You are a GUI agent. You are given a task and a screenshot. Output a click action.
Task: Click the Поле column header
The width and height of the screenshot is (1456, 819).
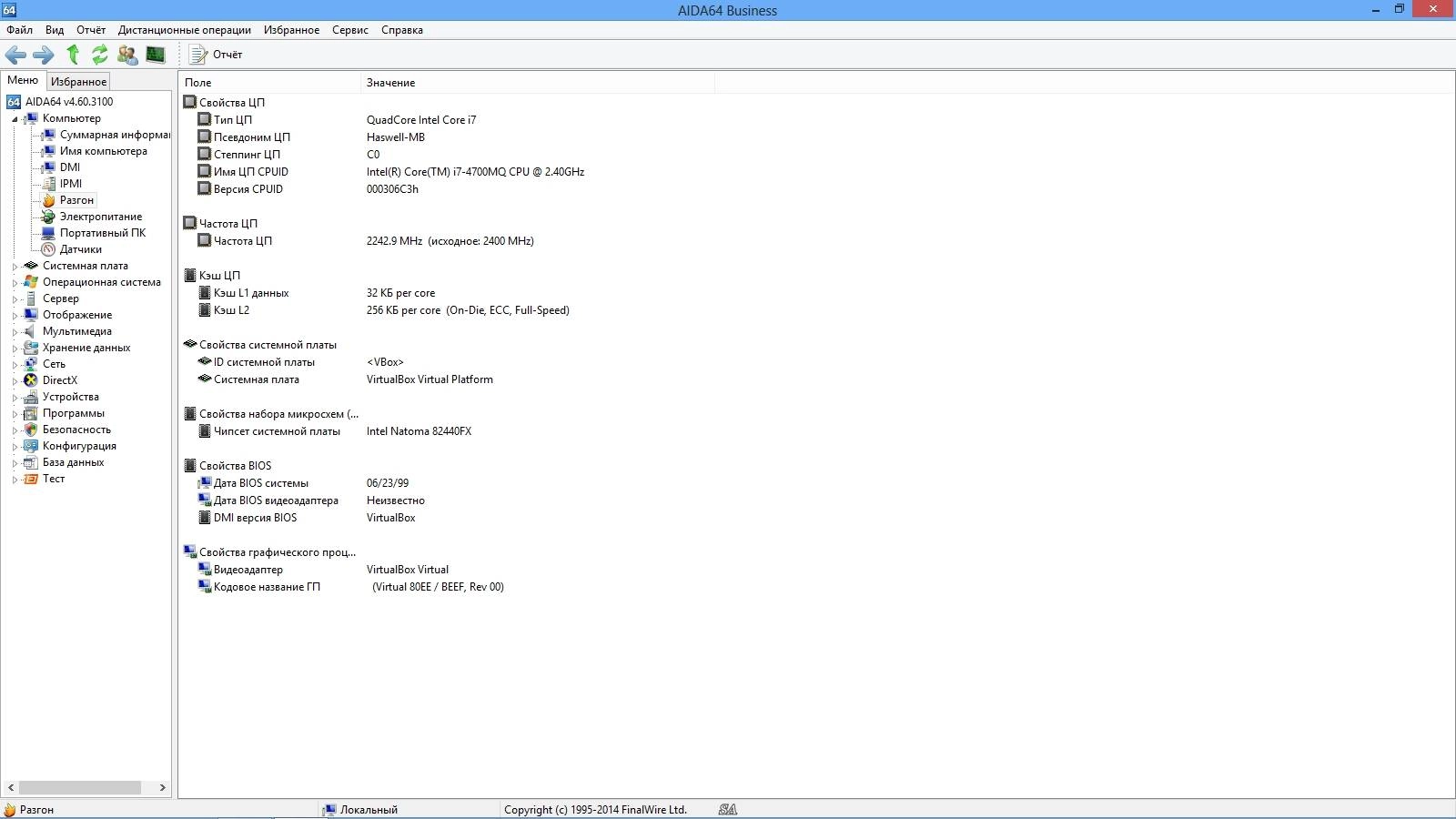(x=269, y=83)
